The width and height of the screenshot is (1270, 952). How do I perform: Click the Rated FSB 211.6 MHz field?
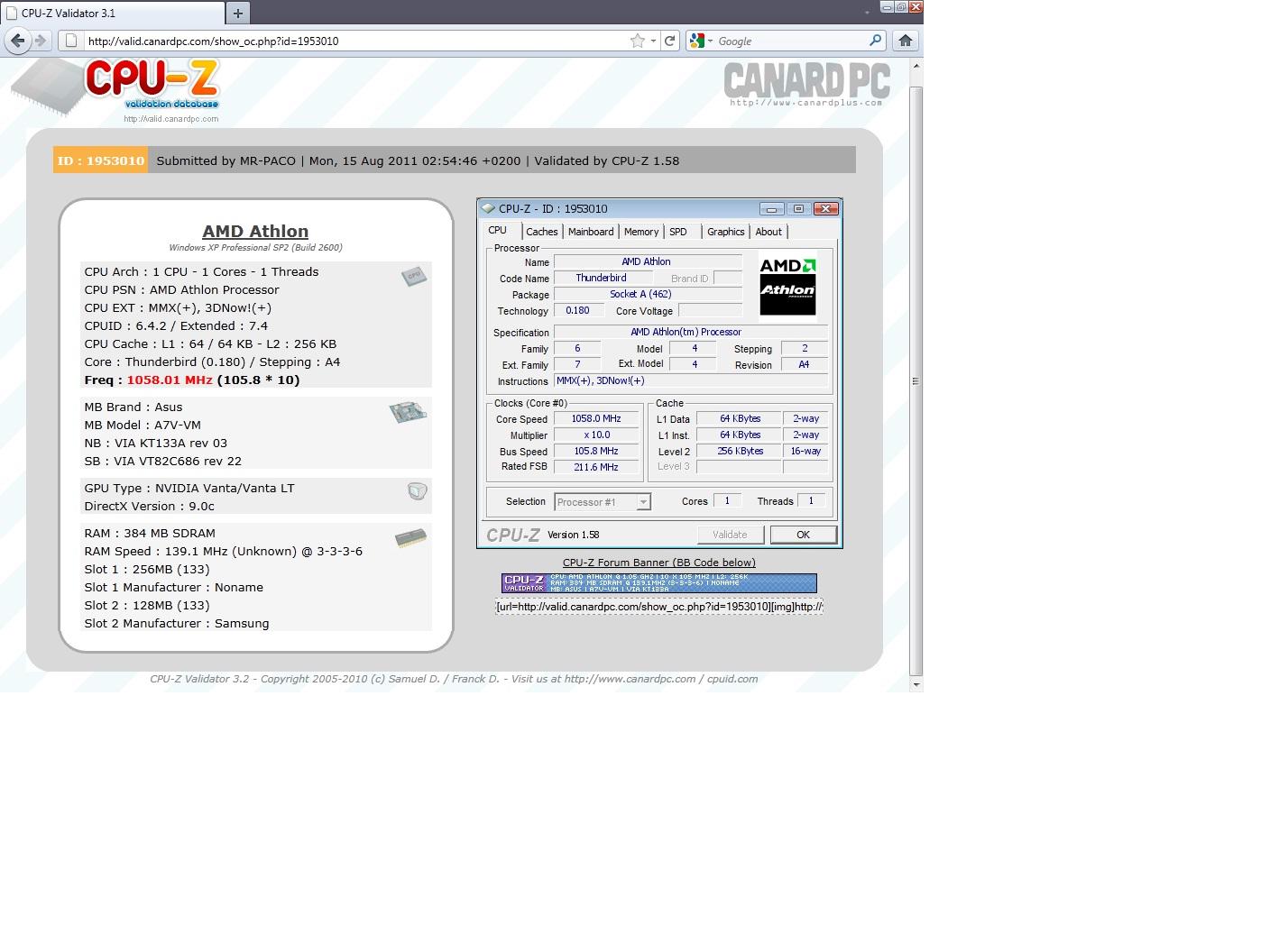pos(596,467)
